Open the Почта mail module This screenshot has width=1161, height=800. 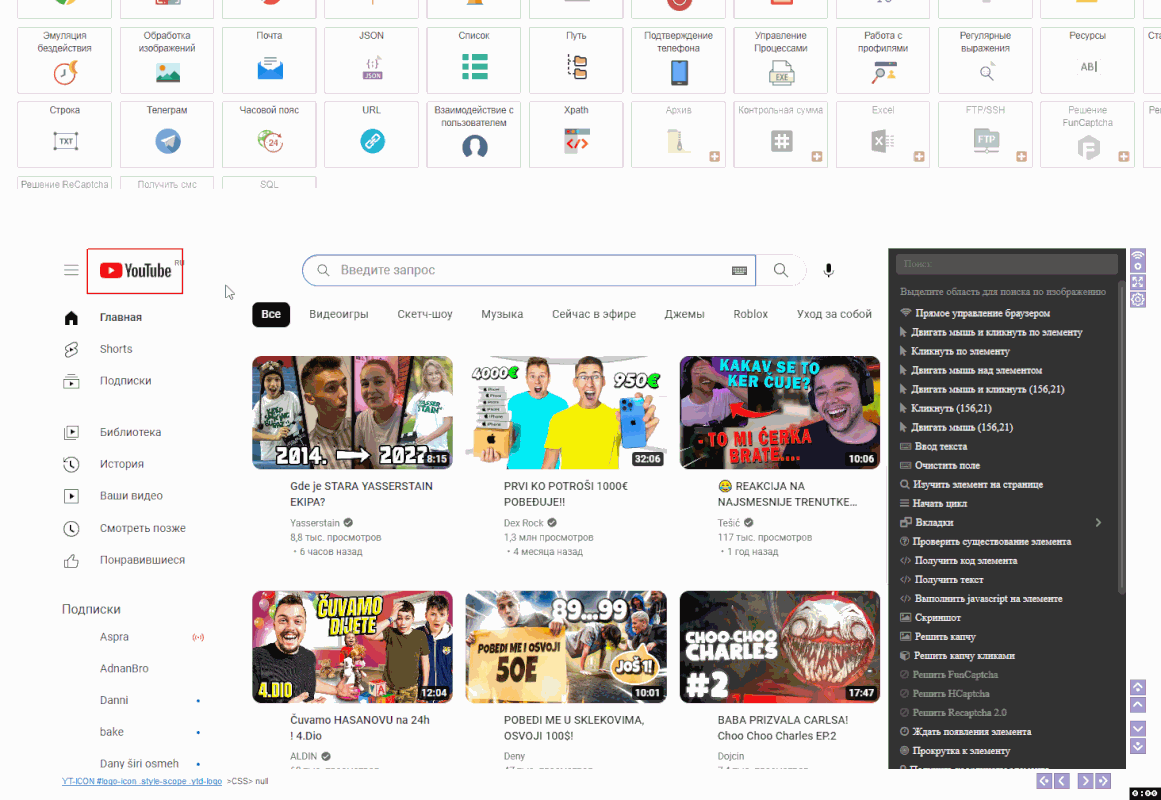(x=270, y=60)
